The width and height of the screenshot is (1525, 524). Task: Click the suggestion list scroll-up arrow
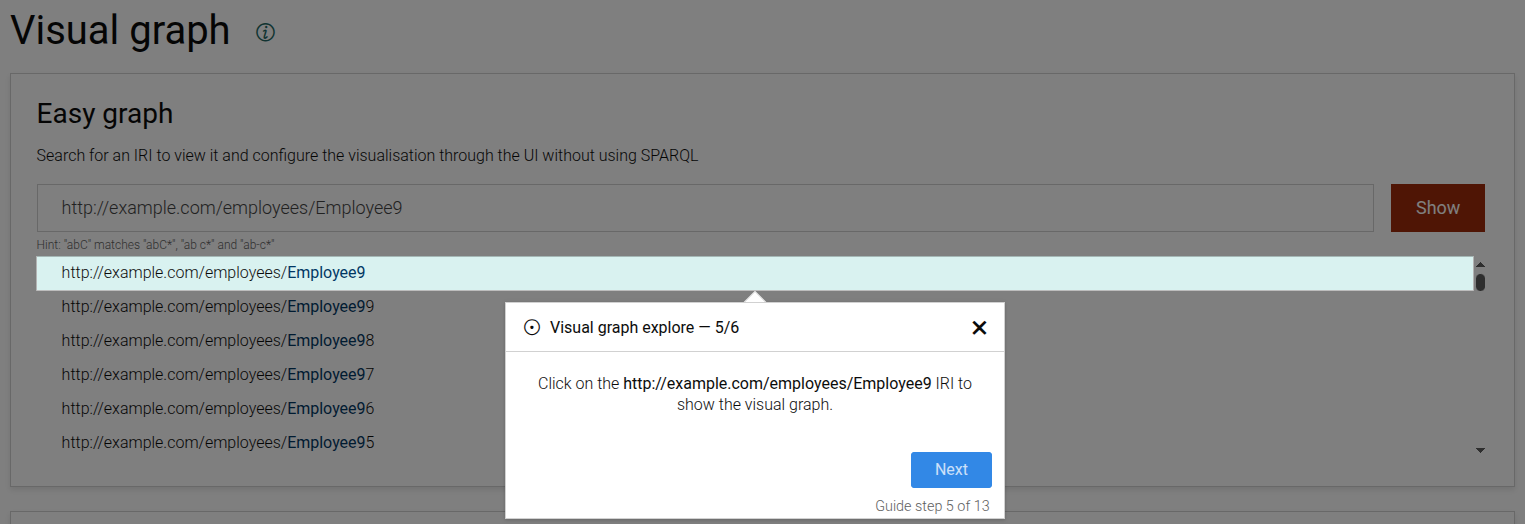[1480, 264]
